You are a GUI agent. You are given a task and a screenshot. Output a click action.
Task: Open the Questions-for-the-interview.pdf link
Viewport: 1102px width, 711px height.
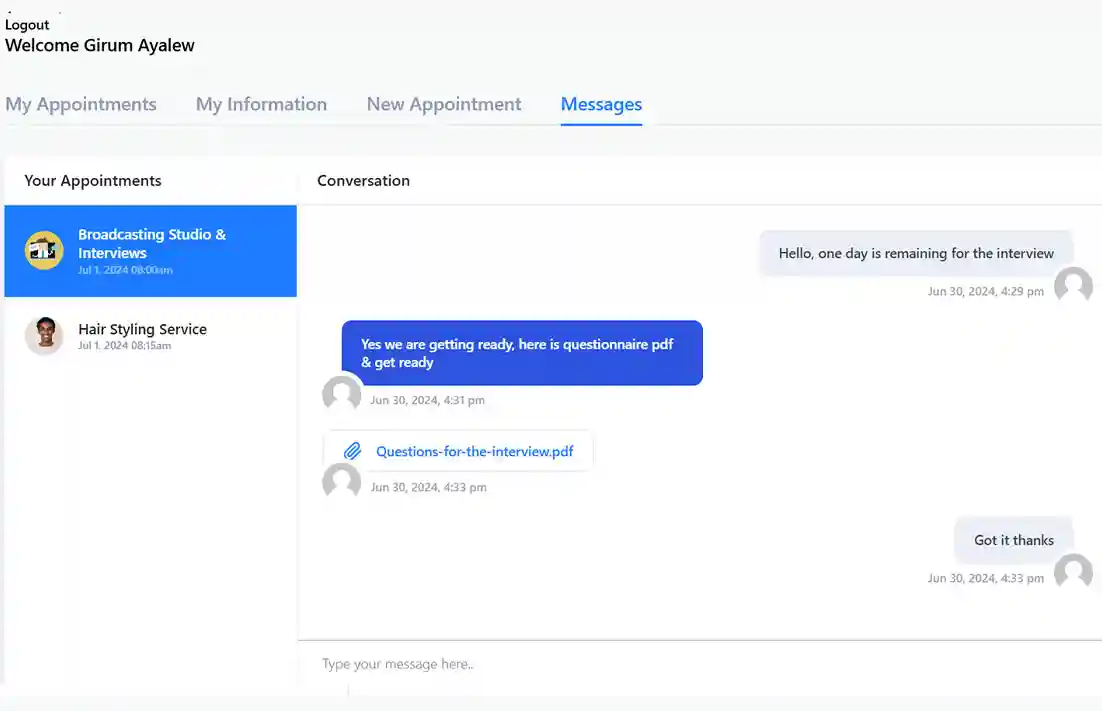click(x=474, y=451)
